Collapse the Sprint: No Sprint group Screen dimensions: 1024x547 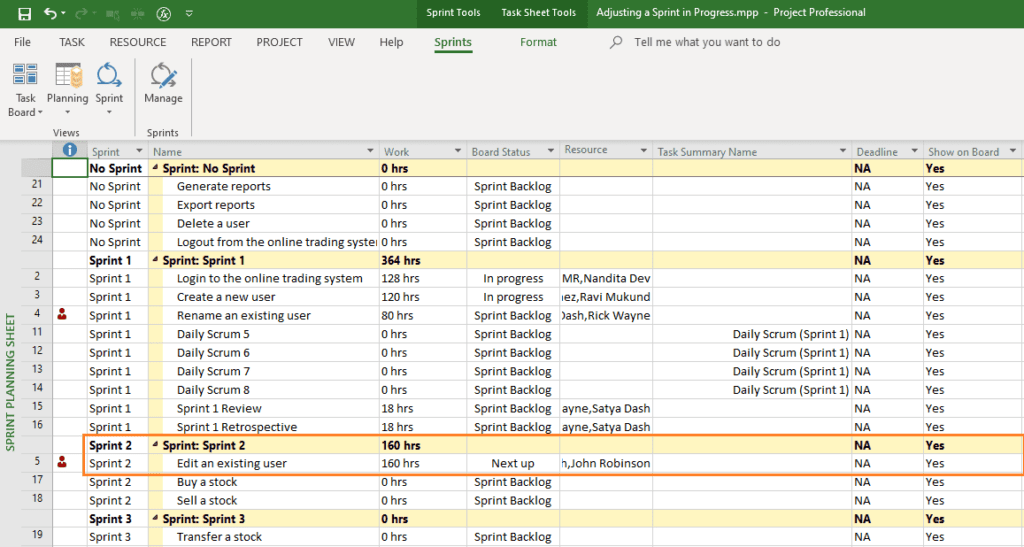click(156, 168)
